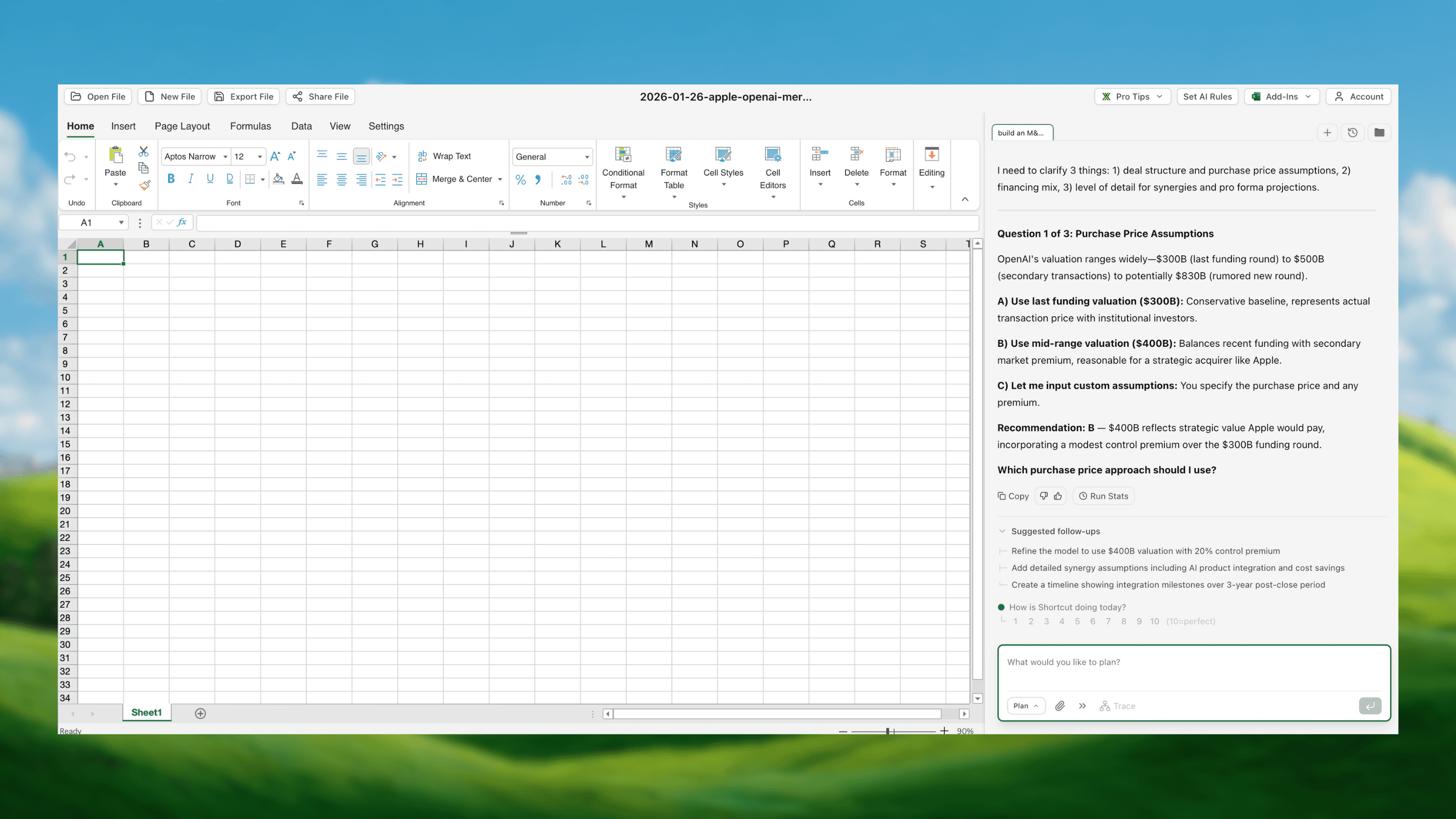Attach a file in the AI chat
This screenshot has width=1456, height=819.
pyautogui.click(x=1060, y=706)
